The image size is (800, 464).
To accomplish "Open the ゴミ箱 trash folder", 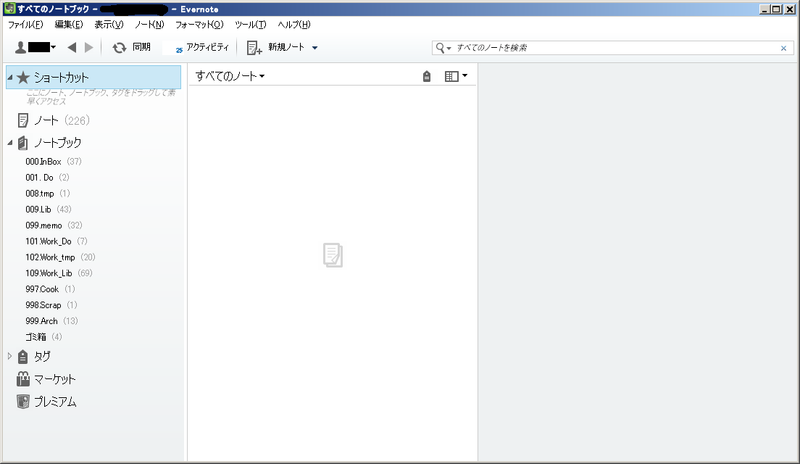I will (x=43, y=337).
